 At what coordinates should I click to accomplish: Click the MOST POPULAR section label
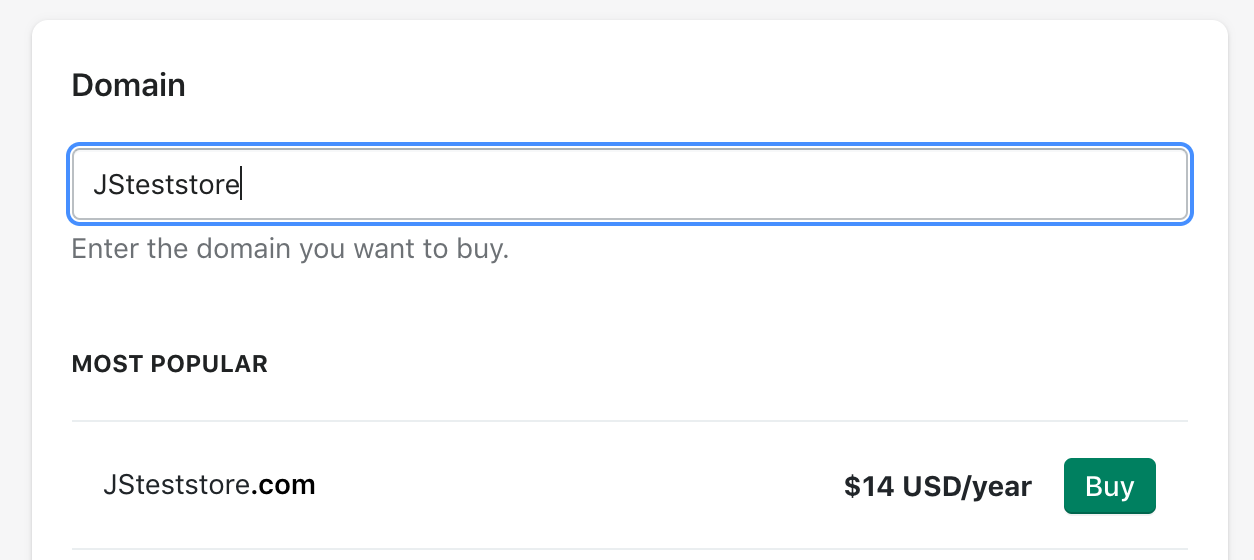169,364
